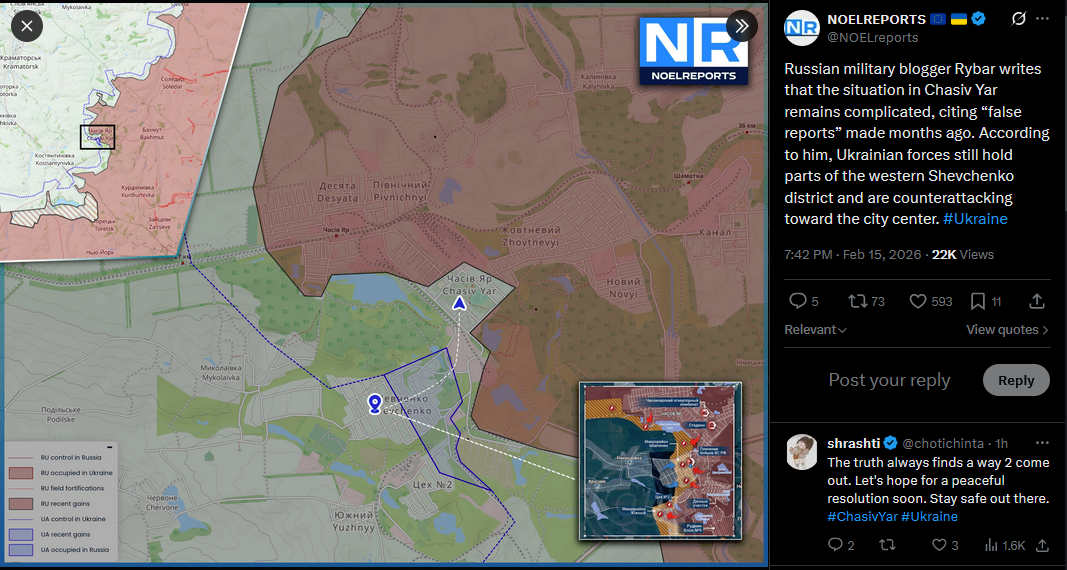Share shrashti's comment
1067x570 pixels.
coord(1042,545)
